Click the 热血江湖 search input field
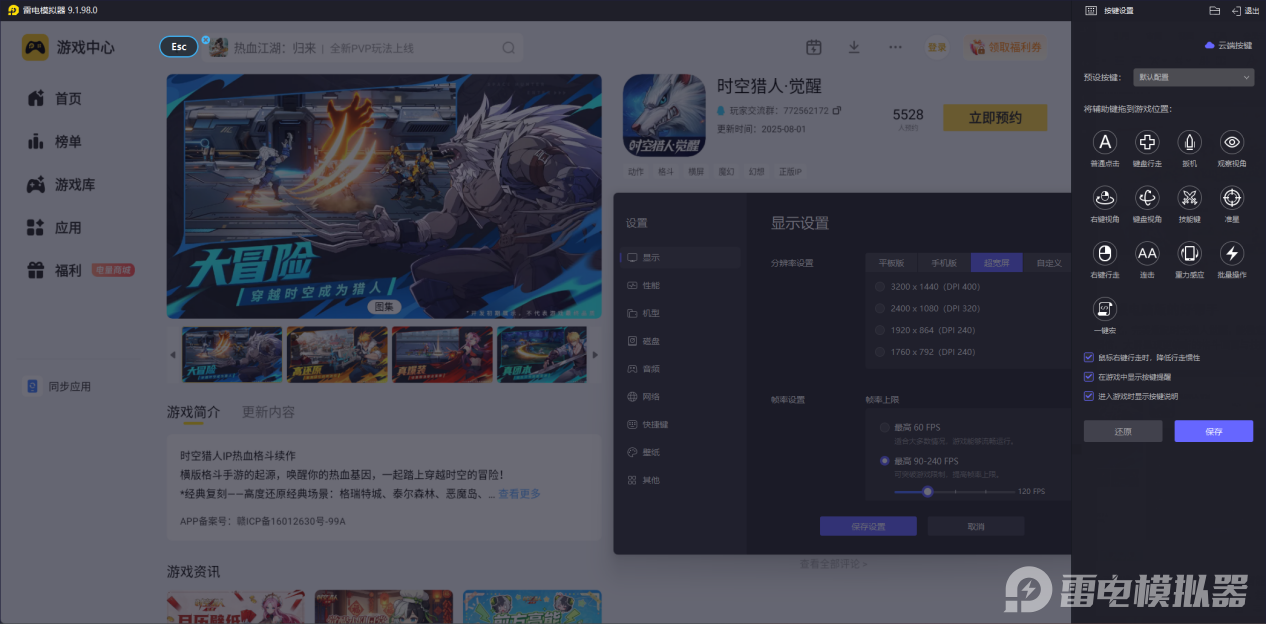This screenshot has height=624, width=1266. pos(365,48)
